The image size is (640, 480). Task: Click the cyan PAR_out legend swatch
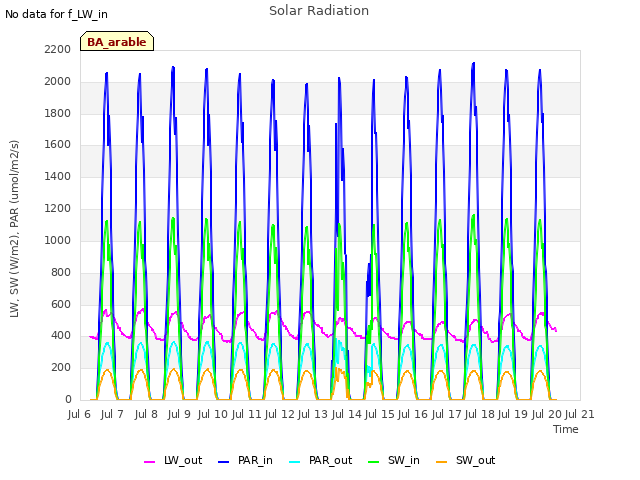pos(294,462)
